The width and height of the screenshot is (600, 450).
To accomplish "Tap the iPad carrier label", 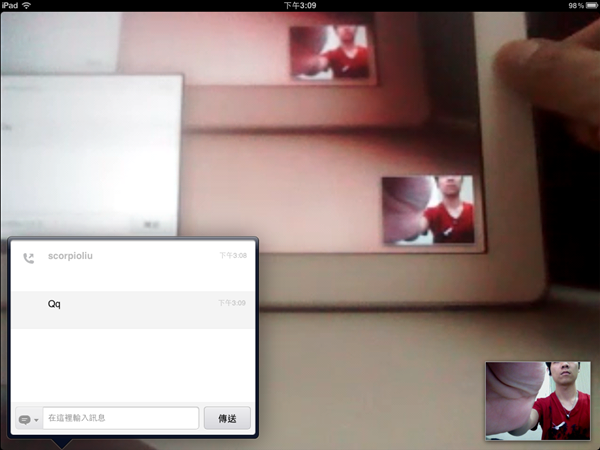I will 10,5.
